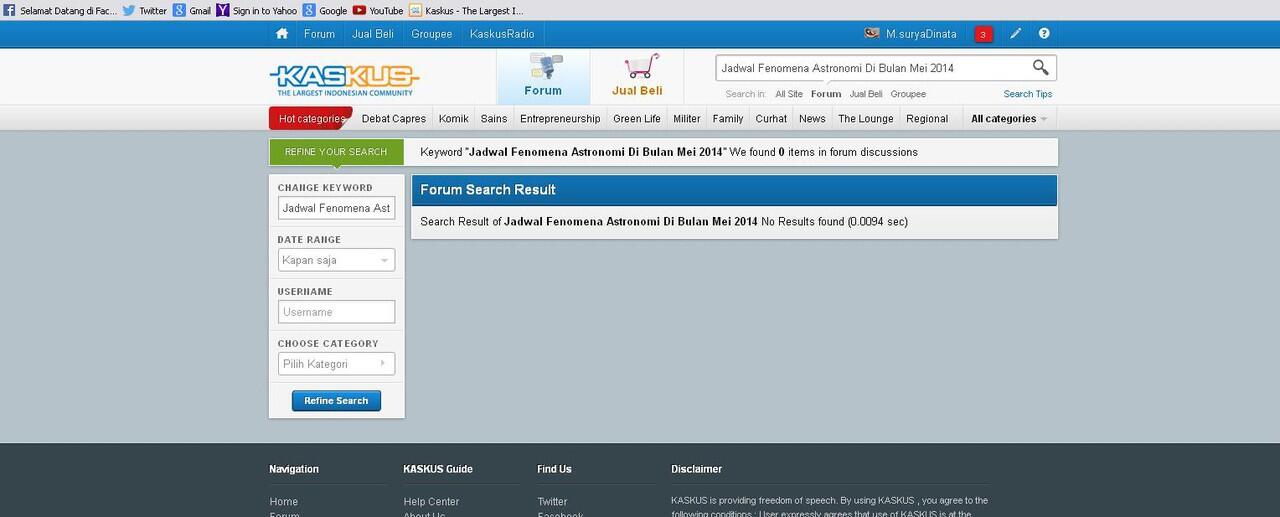
Task: Click the M.suryaDinata user avatar
Action: (872, 33)
